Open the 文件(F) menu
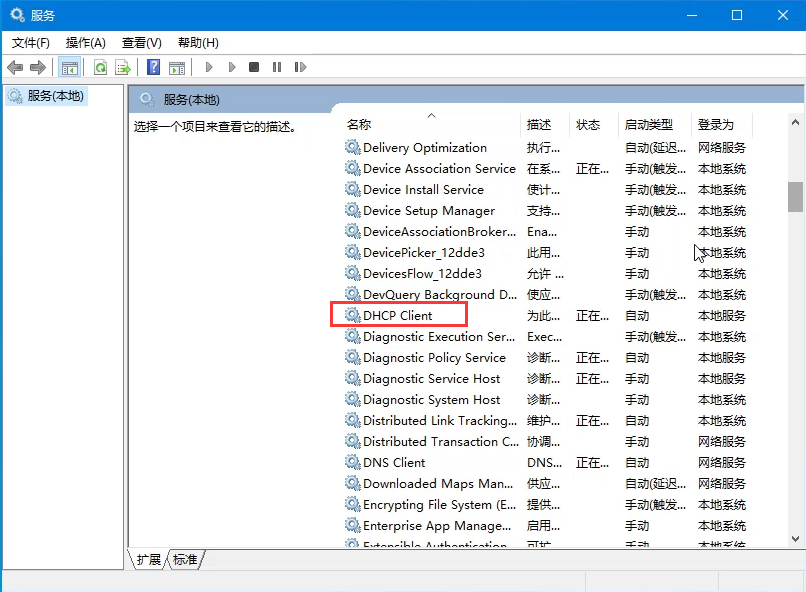The image size is (806, 592). point(31,43)
